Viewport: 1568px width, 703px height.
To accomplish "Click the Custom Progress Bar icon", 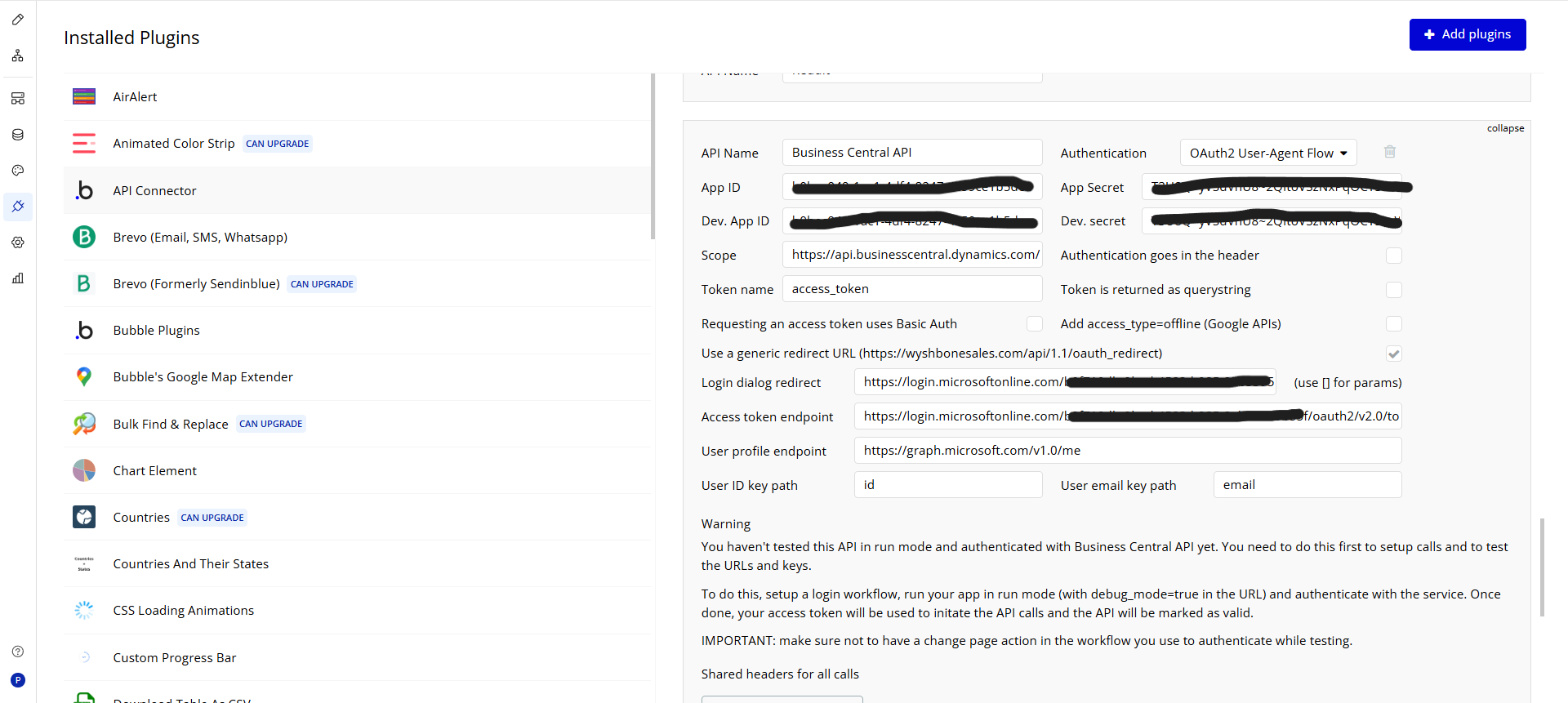I will point(84,657).
